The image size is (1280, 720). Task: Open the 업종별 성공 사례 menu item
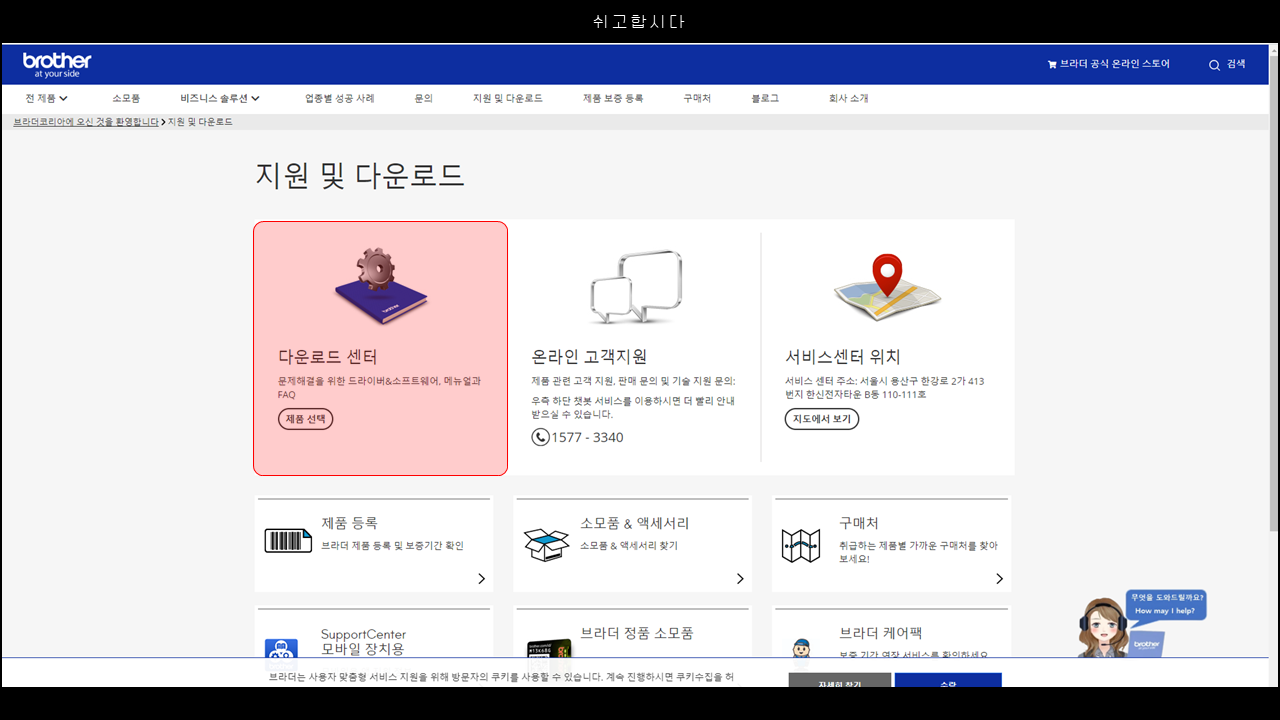[340, 98]
